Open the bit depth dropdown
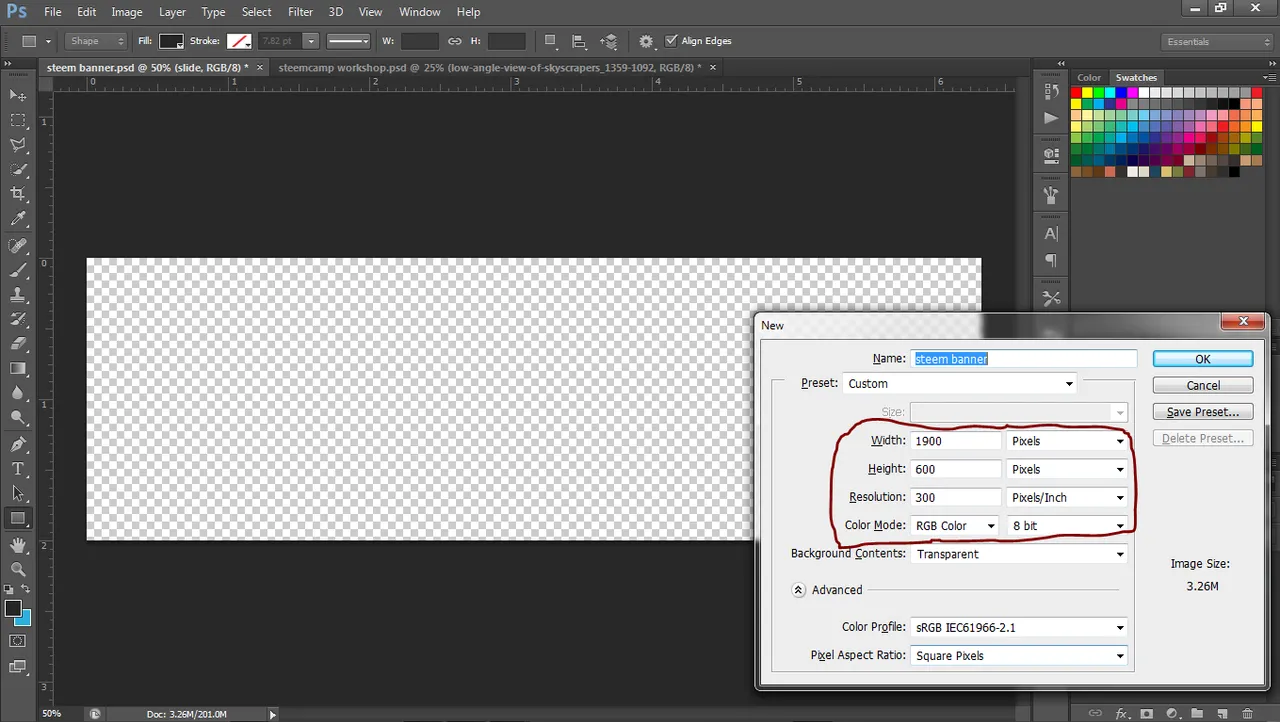Image resolution: width=1280 pixels, height=722 pixels. tap(1068, 525)
